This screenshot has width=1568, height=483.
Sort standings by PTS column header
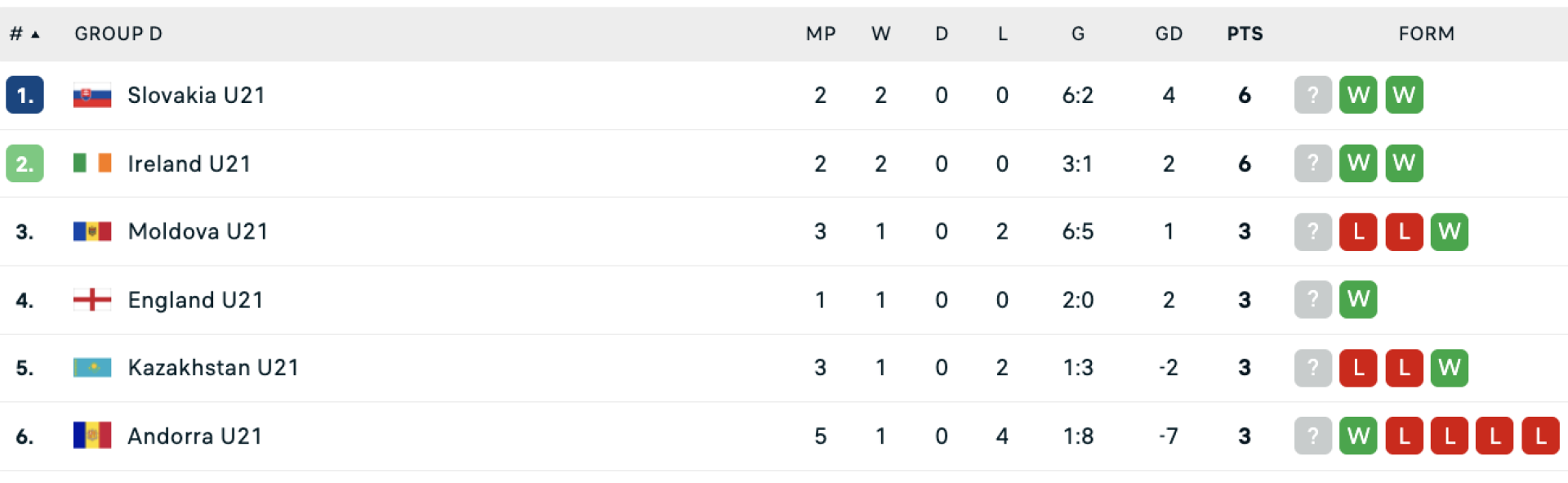pos(1245,34)
